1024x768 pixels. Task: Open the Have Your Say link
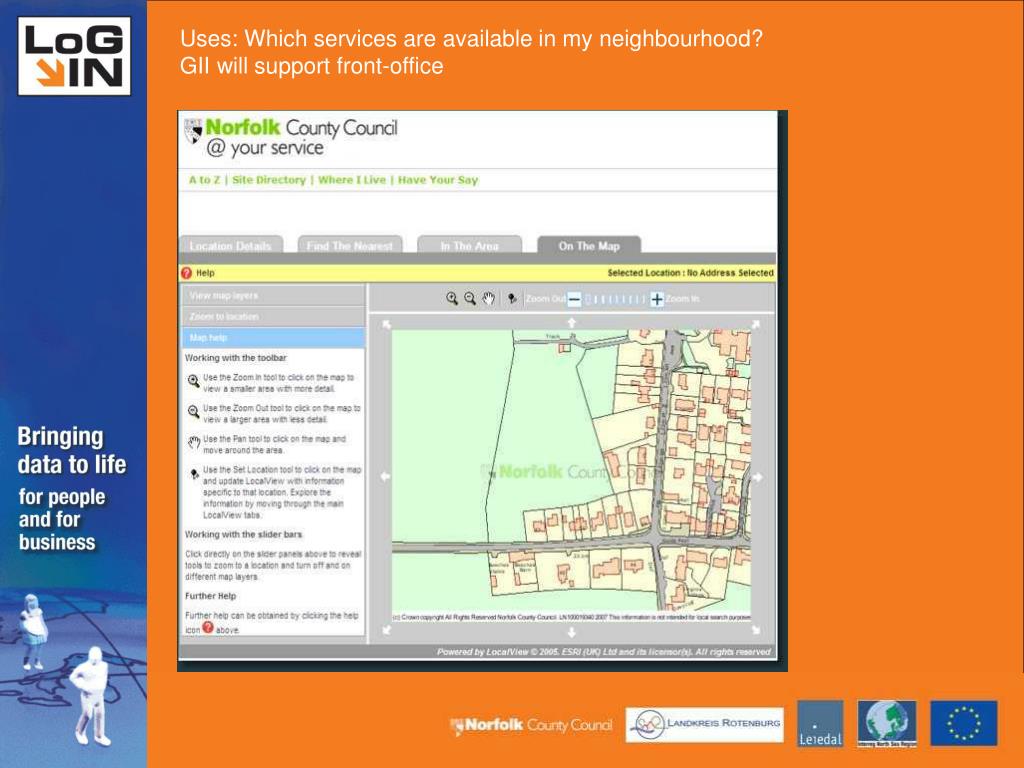click(438, 180)
